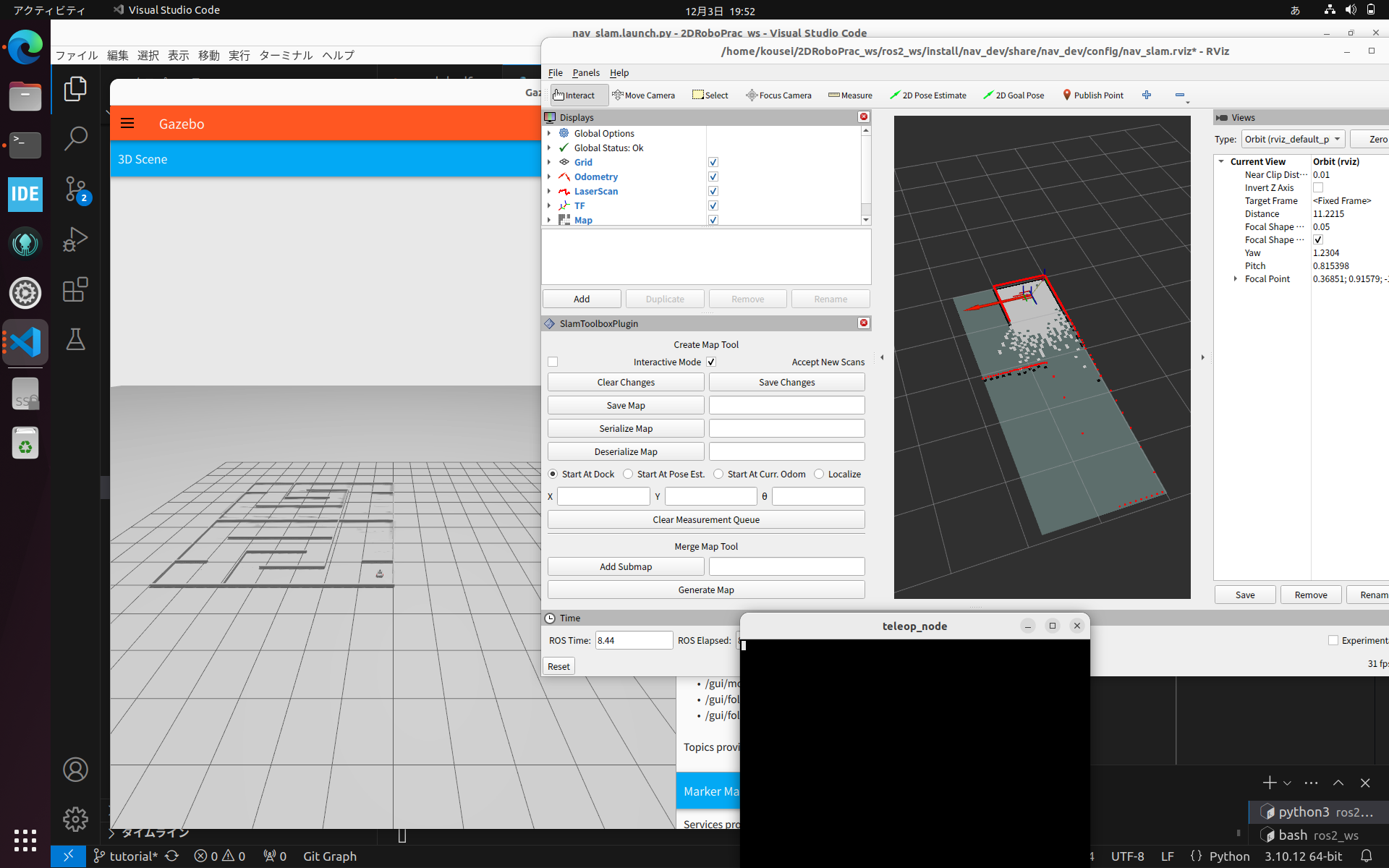Screen dimensions: 1389x868
Task: Click the Serialize Map button
Action: pyautogui.click(x=625, y=427)
